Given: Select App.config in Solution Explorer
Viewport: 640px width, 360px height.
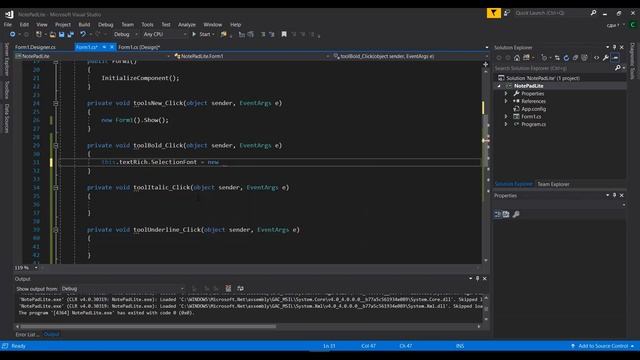Looking at the screenshot, I should (533, 109).
